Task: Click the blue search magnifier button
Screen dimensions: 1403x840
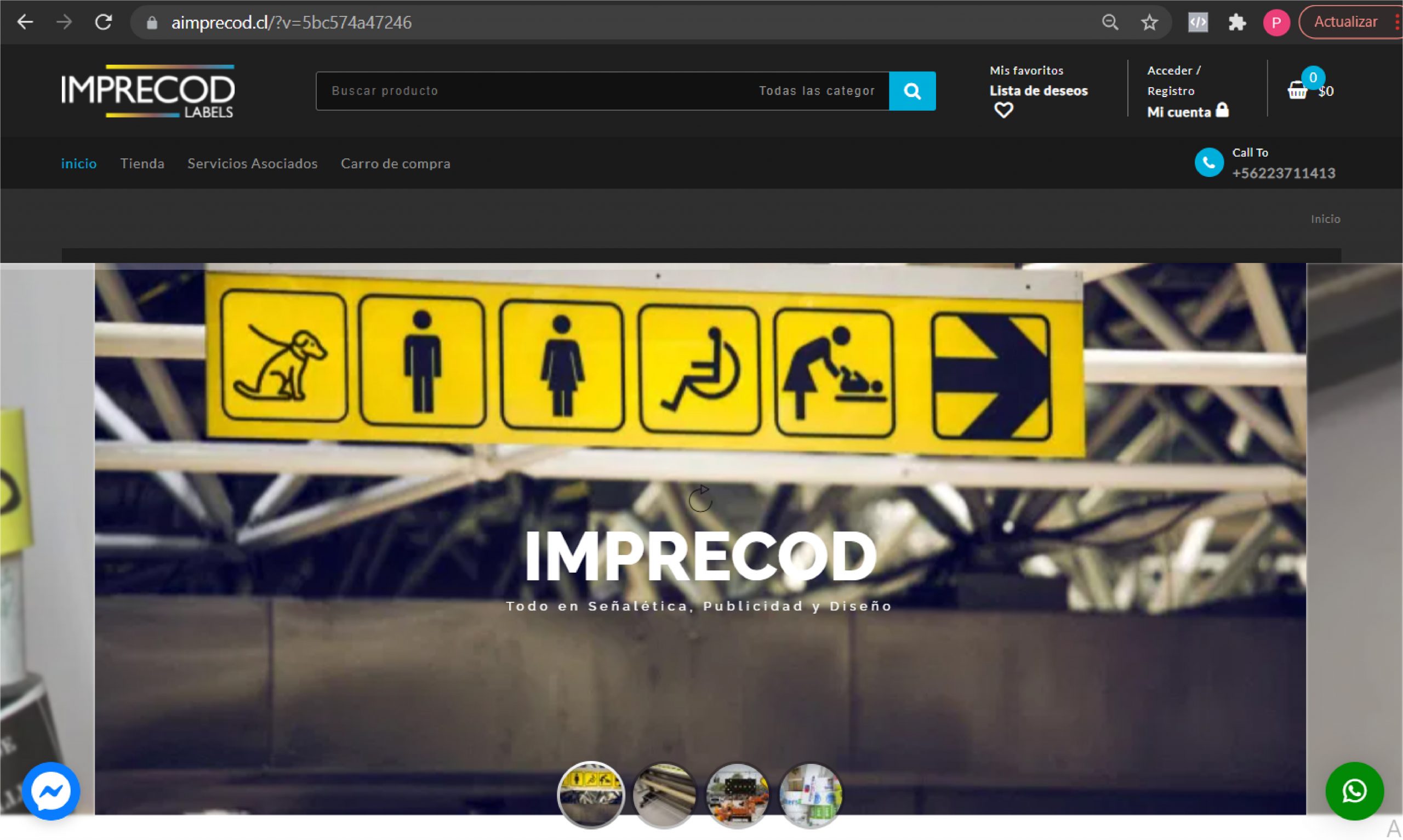Action: click(912, 90)
